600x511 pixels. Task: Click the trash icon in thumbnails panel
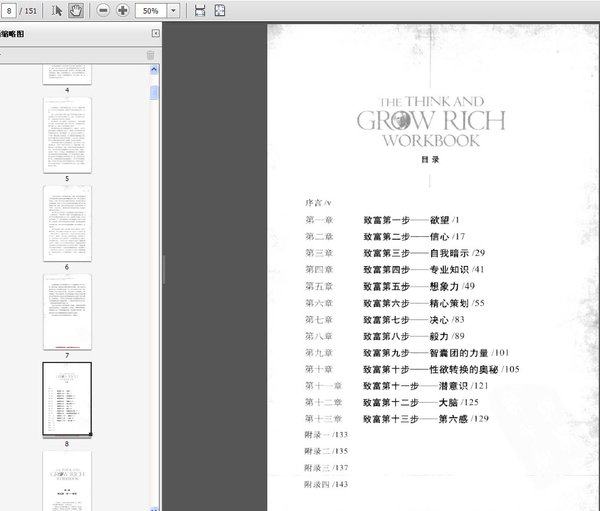[150, 56]
